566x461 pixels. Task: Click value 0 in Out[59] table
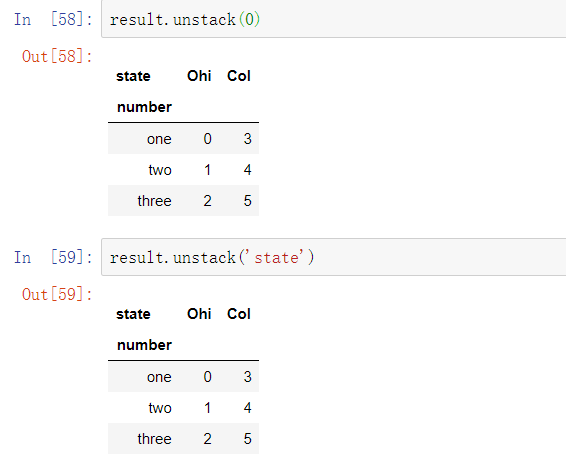click(208, 377)
